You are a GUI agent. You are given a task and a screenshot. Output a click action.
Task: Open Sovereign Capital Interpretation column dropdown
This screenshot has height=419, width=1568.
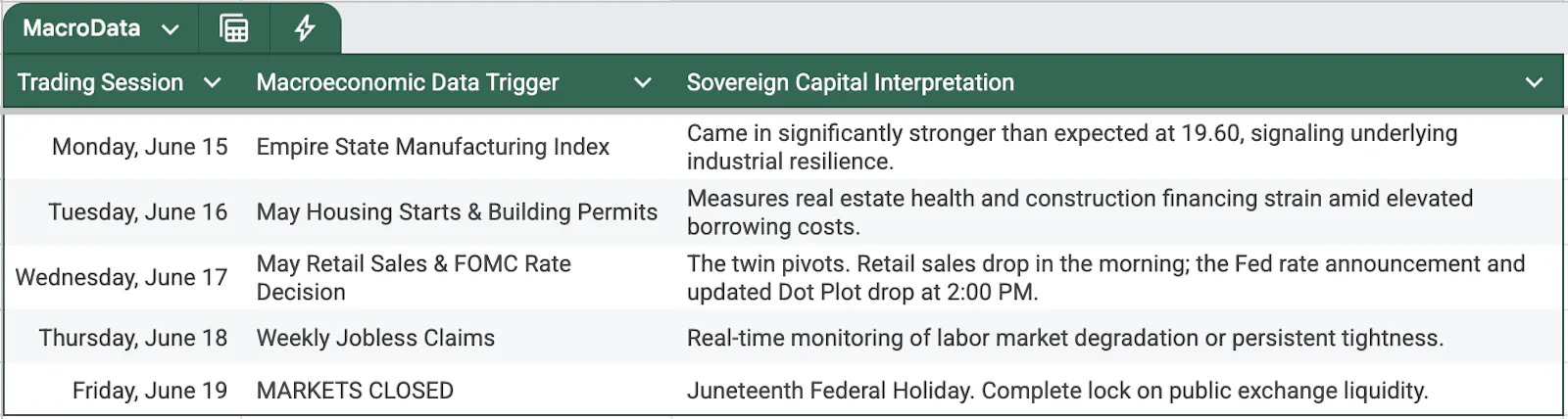(x=1535, y=83)
